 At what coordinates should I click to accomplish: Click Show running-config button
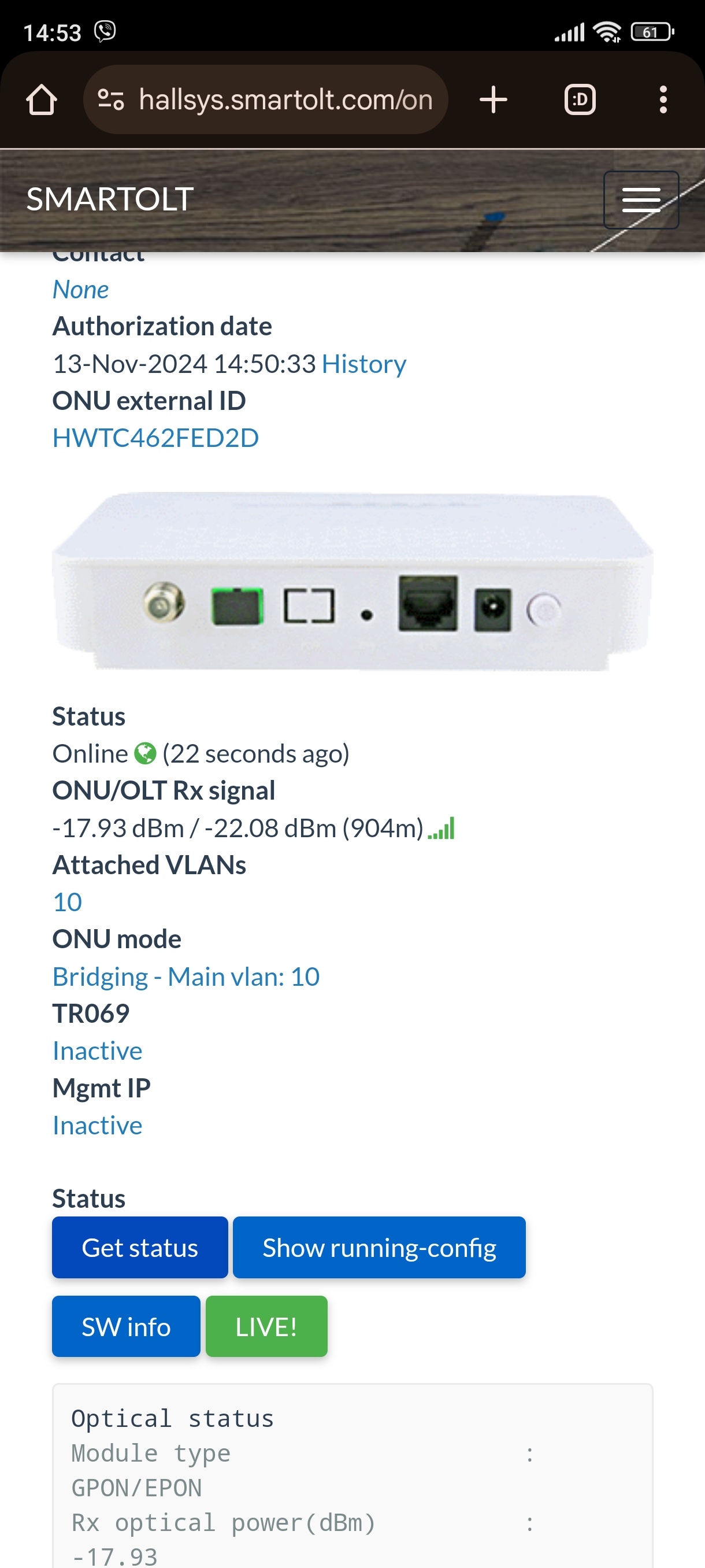(379, 1247)
